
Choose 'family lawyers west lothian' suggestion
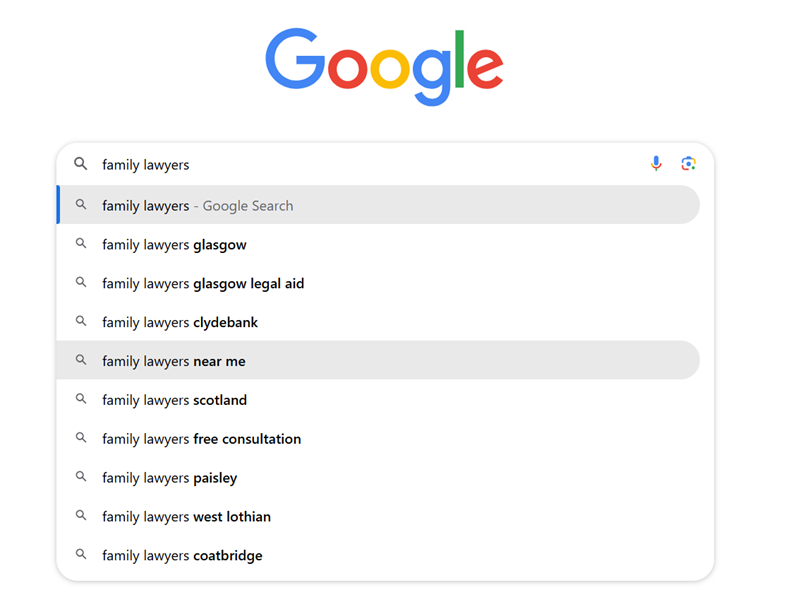pyautogui.click(x=378, y=516)
